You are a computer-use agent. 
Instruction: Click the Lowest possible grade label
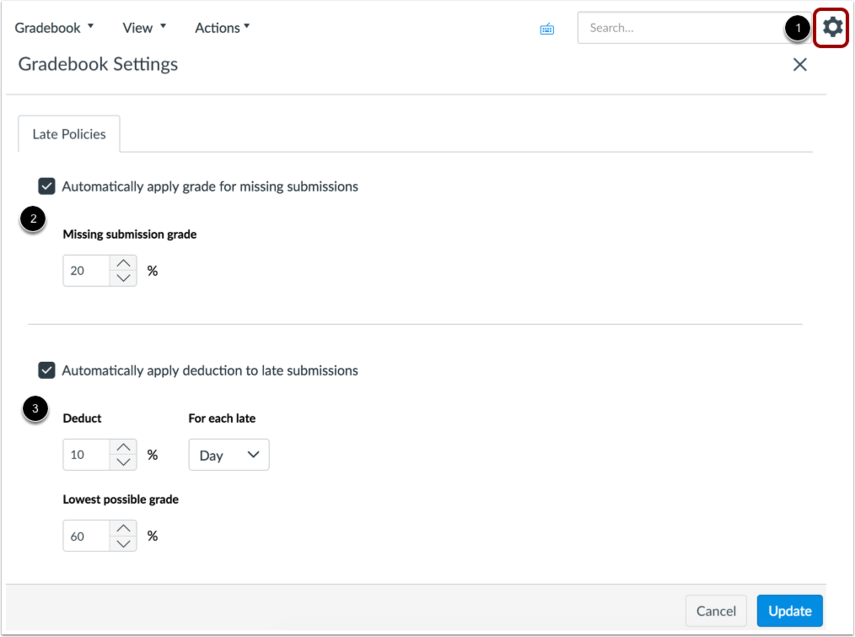121,500
